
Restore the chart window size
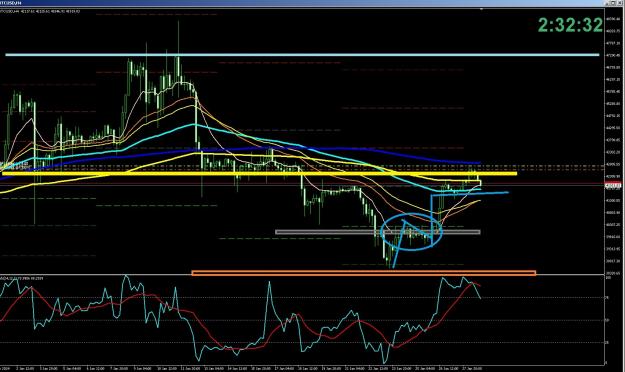point(613,3)
